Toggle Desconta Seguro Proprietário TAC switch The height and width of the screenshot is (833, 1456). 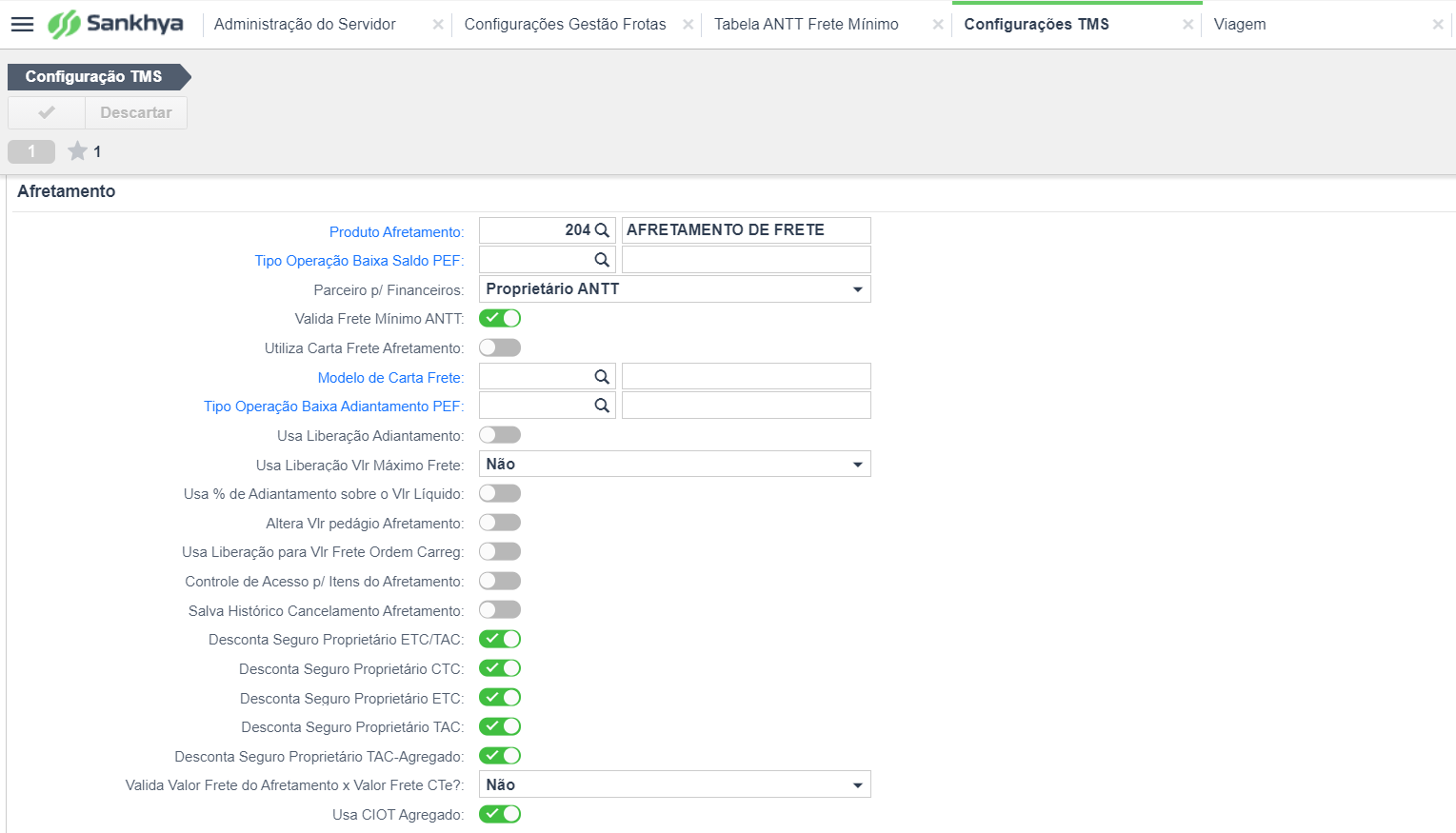click(x=500, y=726)
